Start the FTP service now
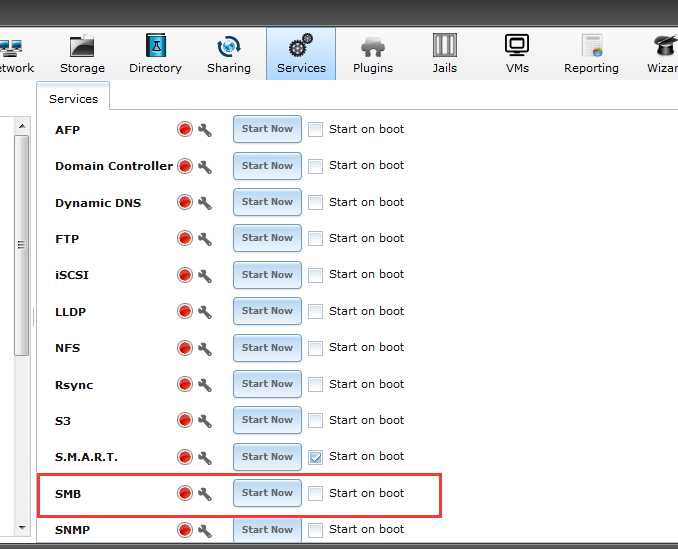678x549 pixels. pyautogui.click(x=267, y=238)
